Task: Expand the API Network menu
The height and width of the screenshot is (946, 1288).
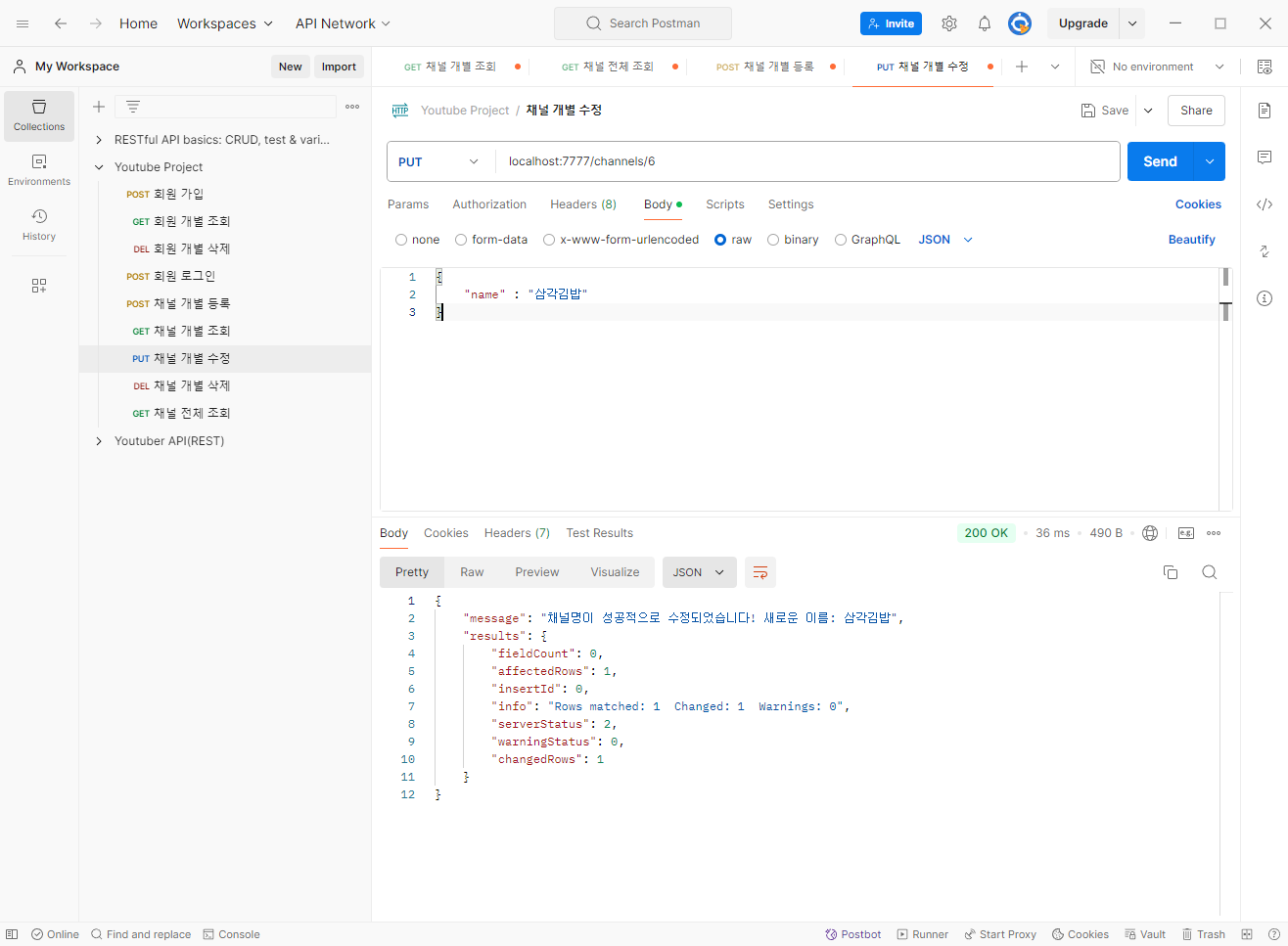Action: click(x=343, y=23)
